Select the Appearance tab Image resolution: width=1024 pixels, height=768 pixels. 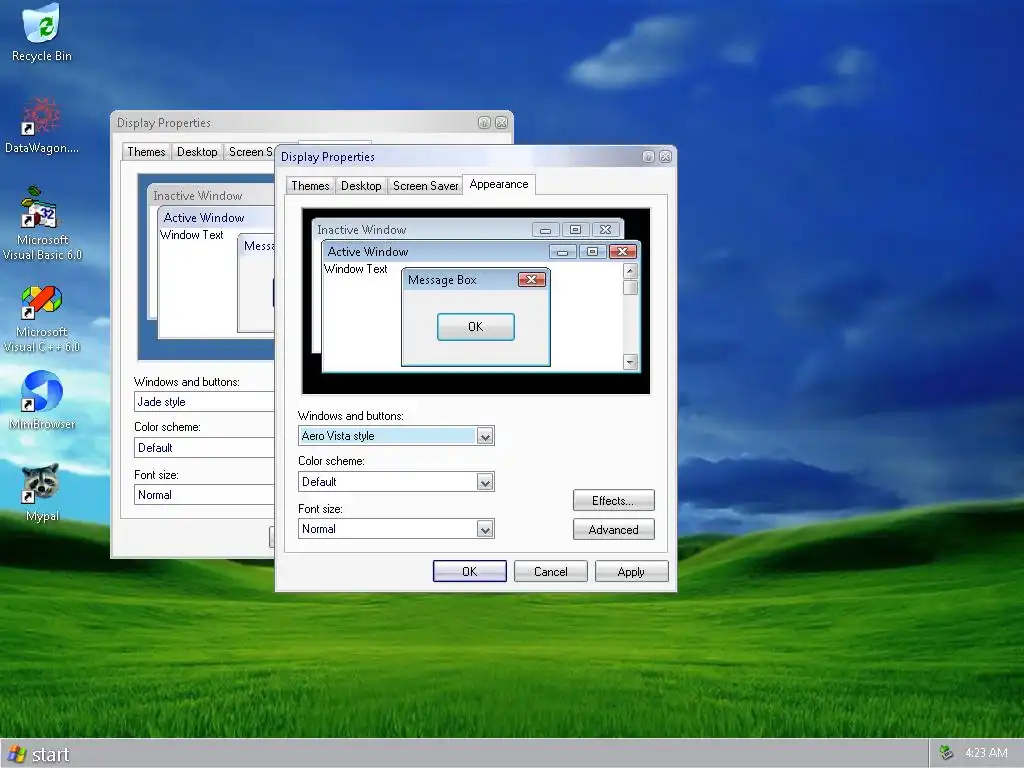tap(499, 184)
